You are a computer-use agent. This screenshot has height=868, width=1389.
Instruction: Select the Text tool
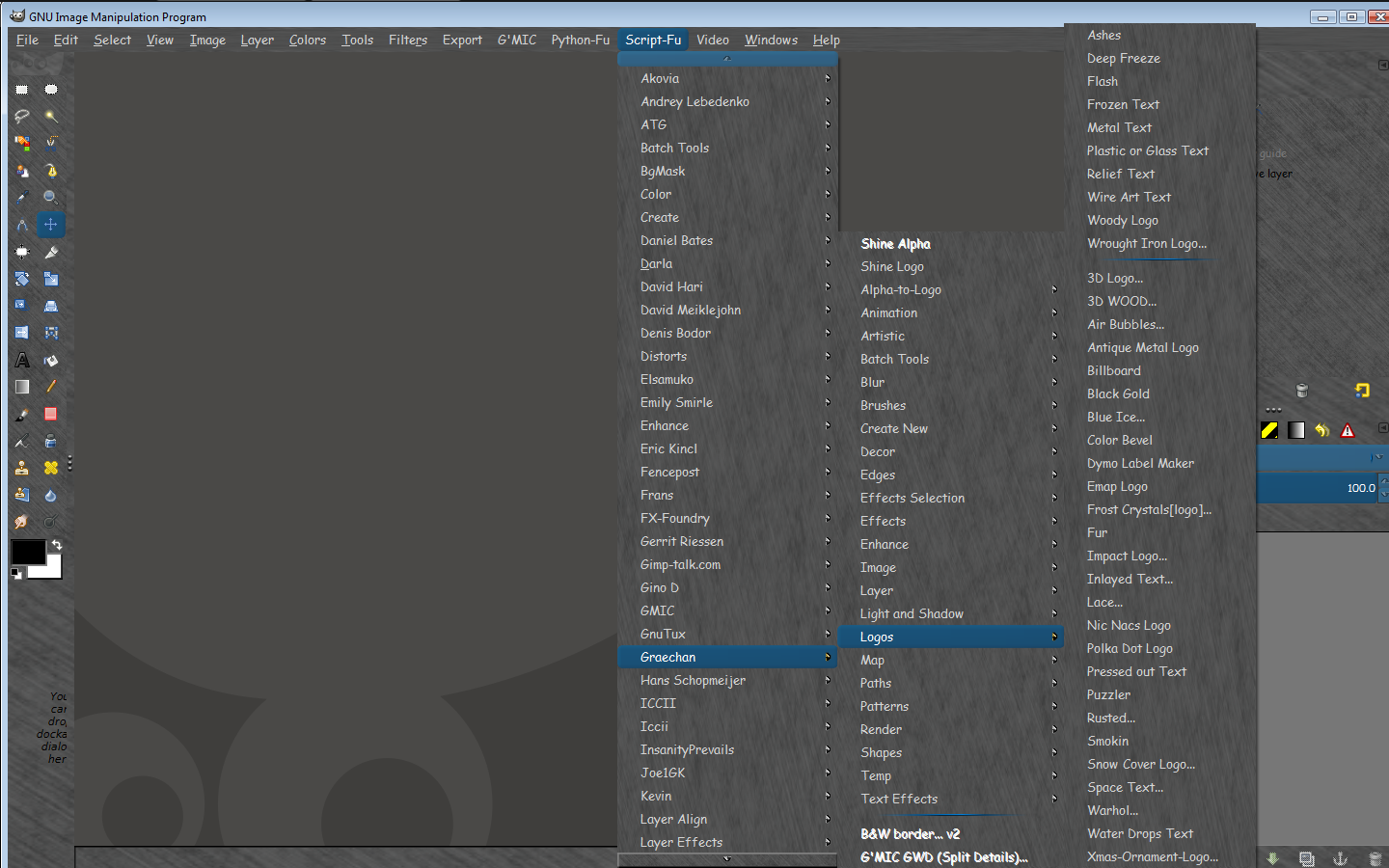point(22,360)
